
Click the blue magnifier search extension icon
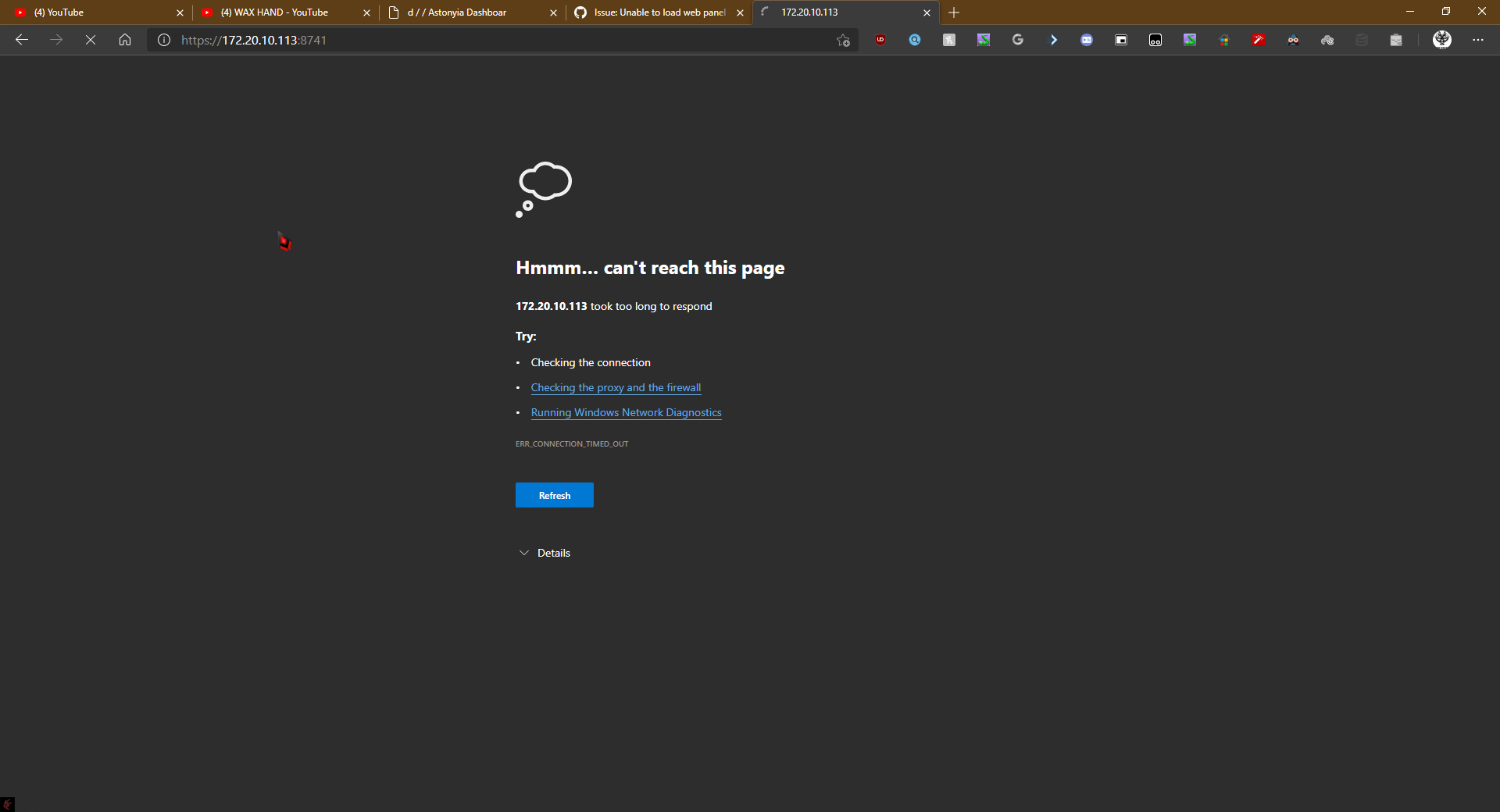[914, 40]
